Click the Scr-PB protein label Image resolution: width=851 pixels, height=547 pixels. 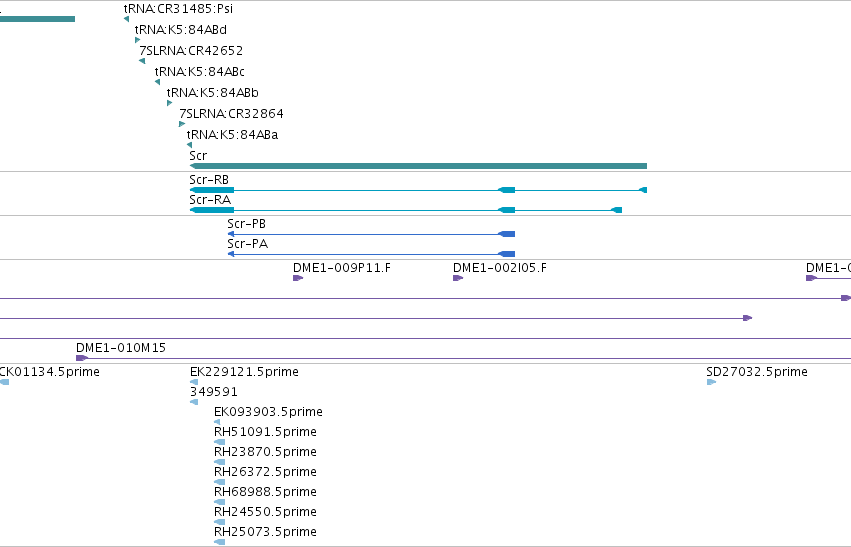tap(246, 224)
